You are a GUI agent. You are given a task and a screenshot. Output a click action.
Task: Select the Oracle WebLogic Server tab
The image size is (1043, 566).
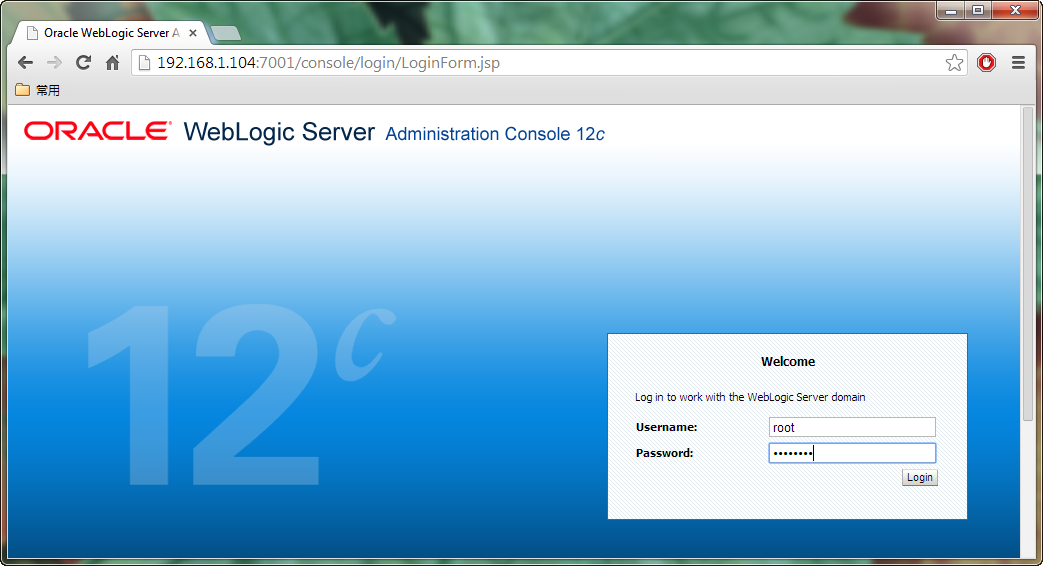(112, 33)
